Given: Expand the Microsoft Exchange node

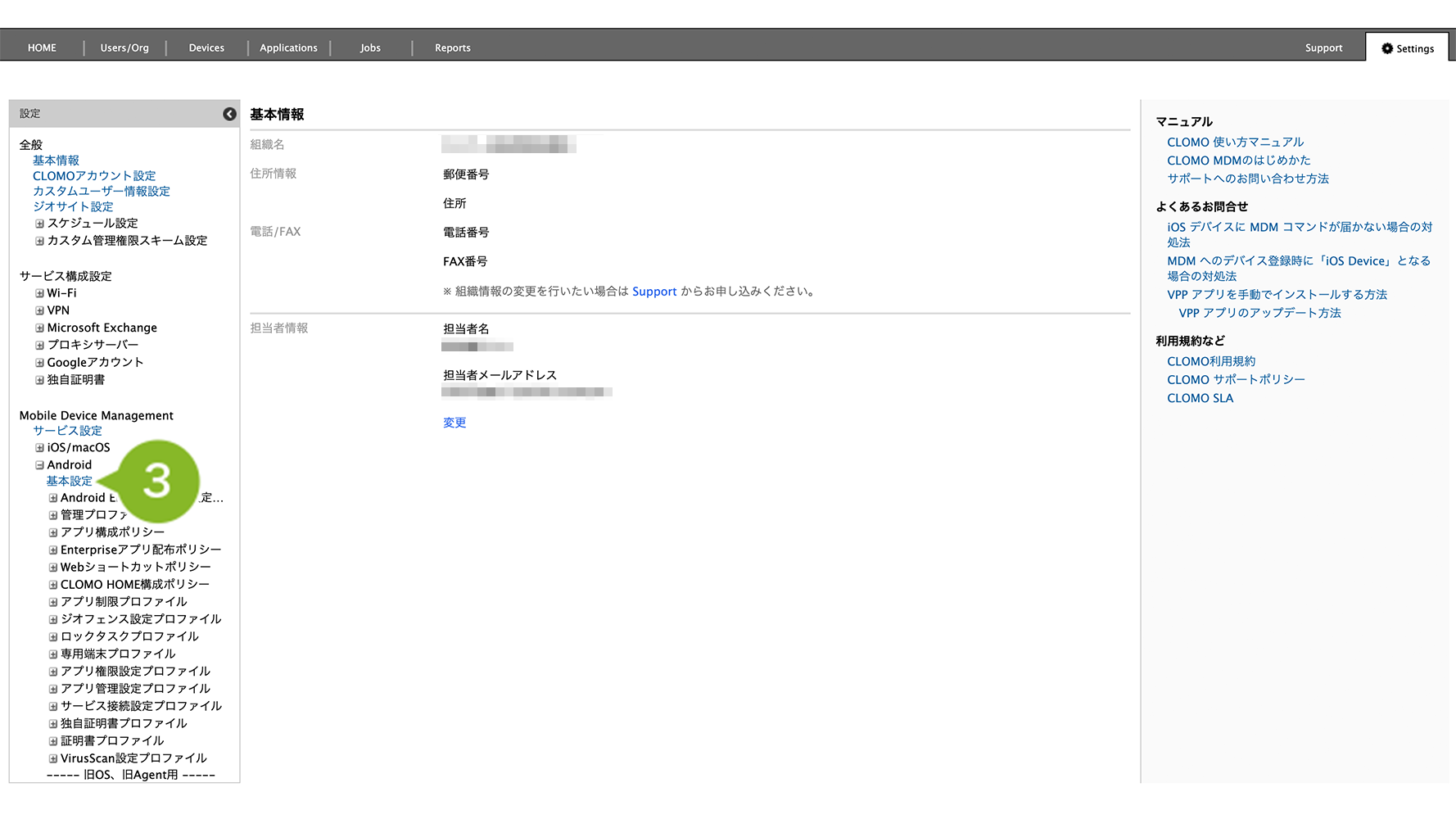Looking at the screenshot, I should [x=39, y=328].
